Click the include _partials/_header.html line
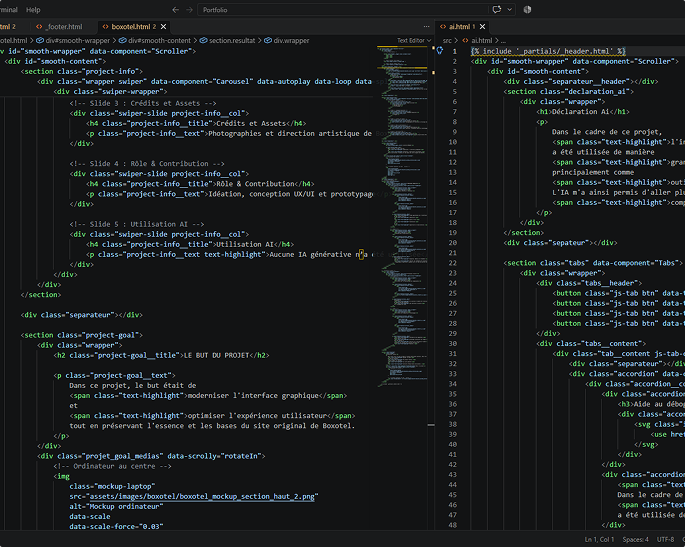 548,51
